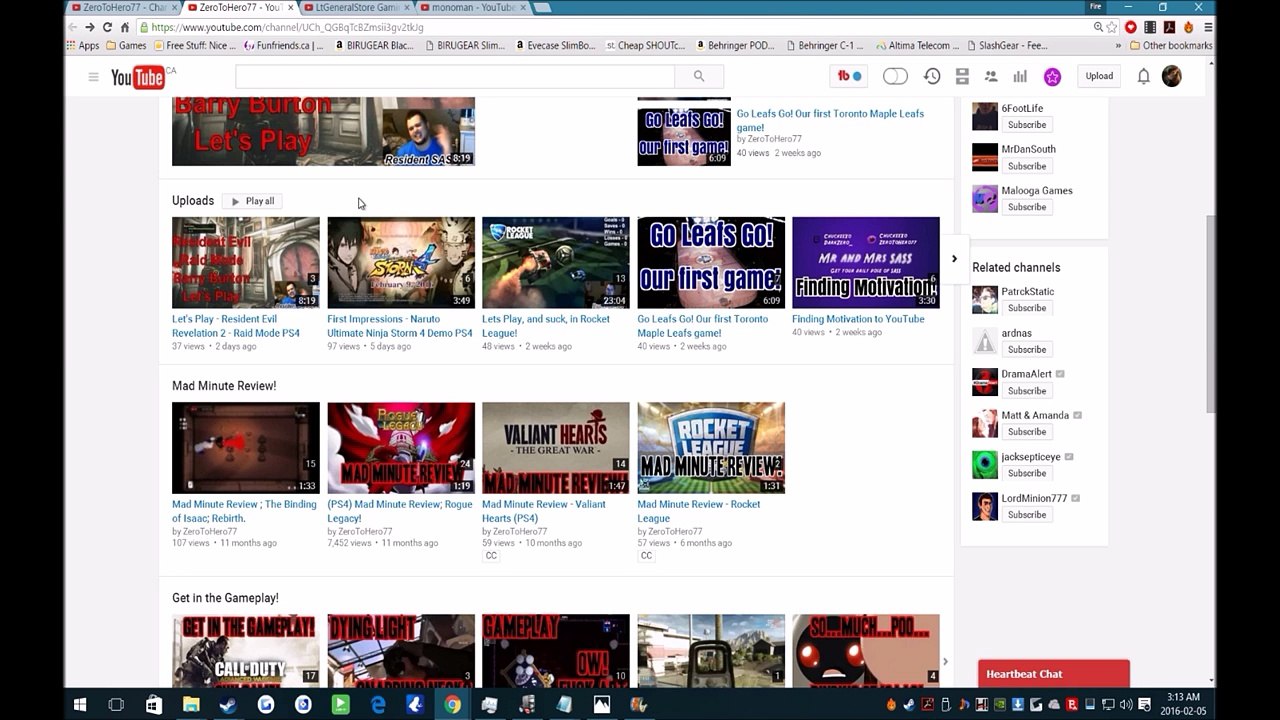Open Finding Motivation to YouTube video link
Viewport: 1280px width, 720px height.
click(858, 319)
